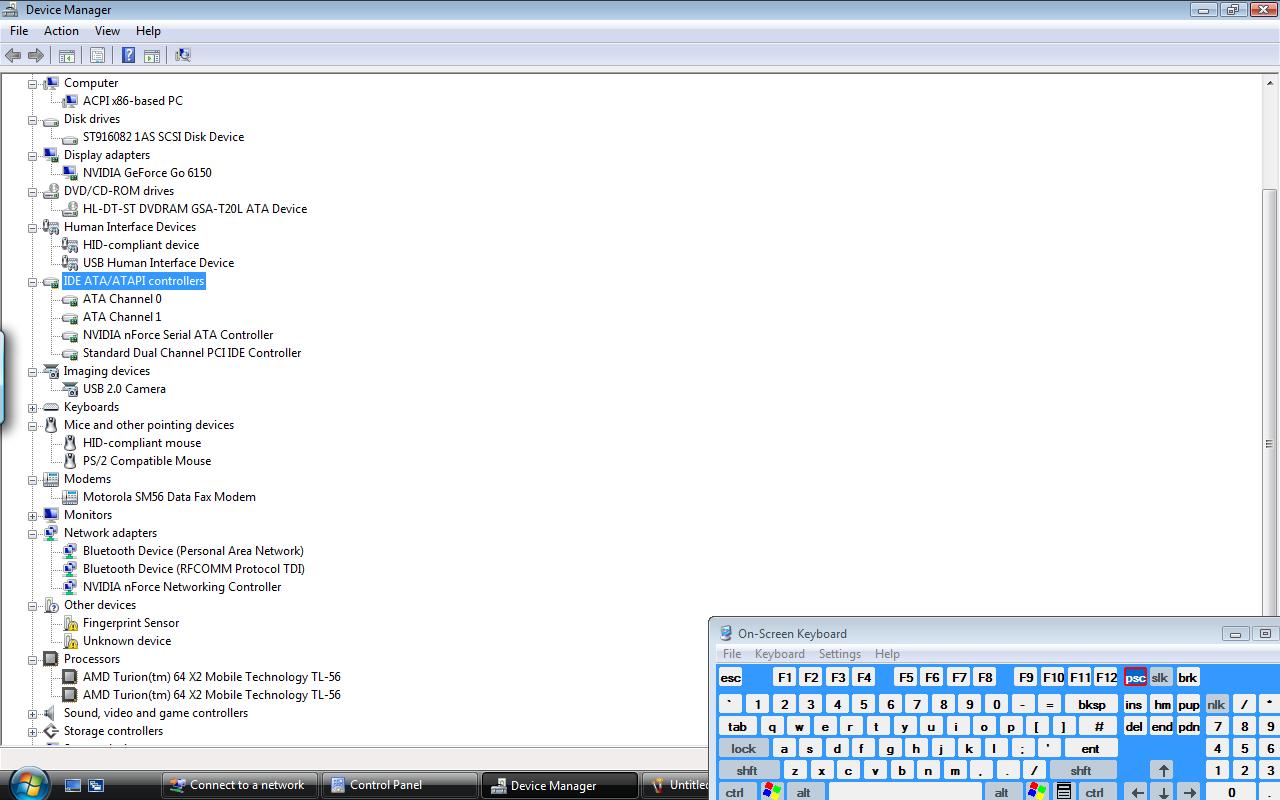Click the Windows logo key beside left alt
This screenshot has height=800, width=1280.
coord(771,792)
